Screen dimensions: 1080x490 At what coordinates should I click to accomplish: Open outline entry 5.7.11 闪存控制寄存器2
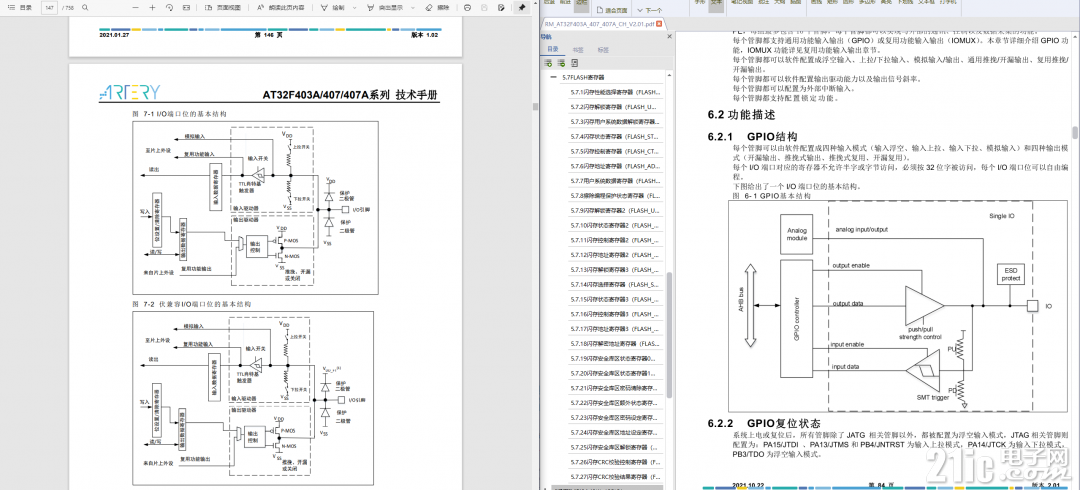coord(616,240)
